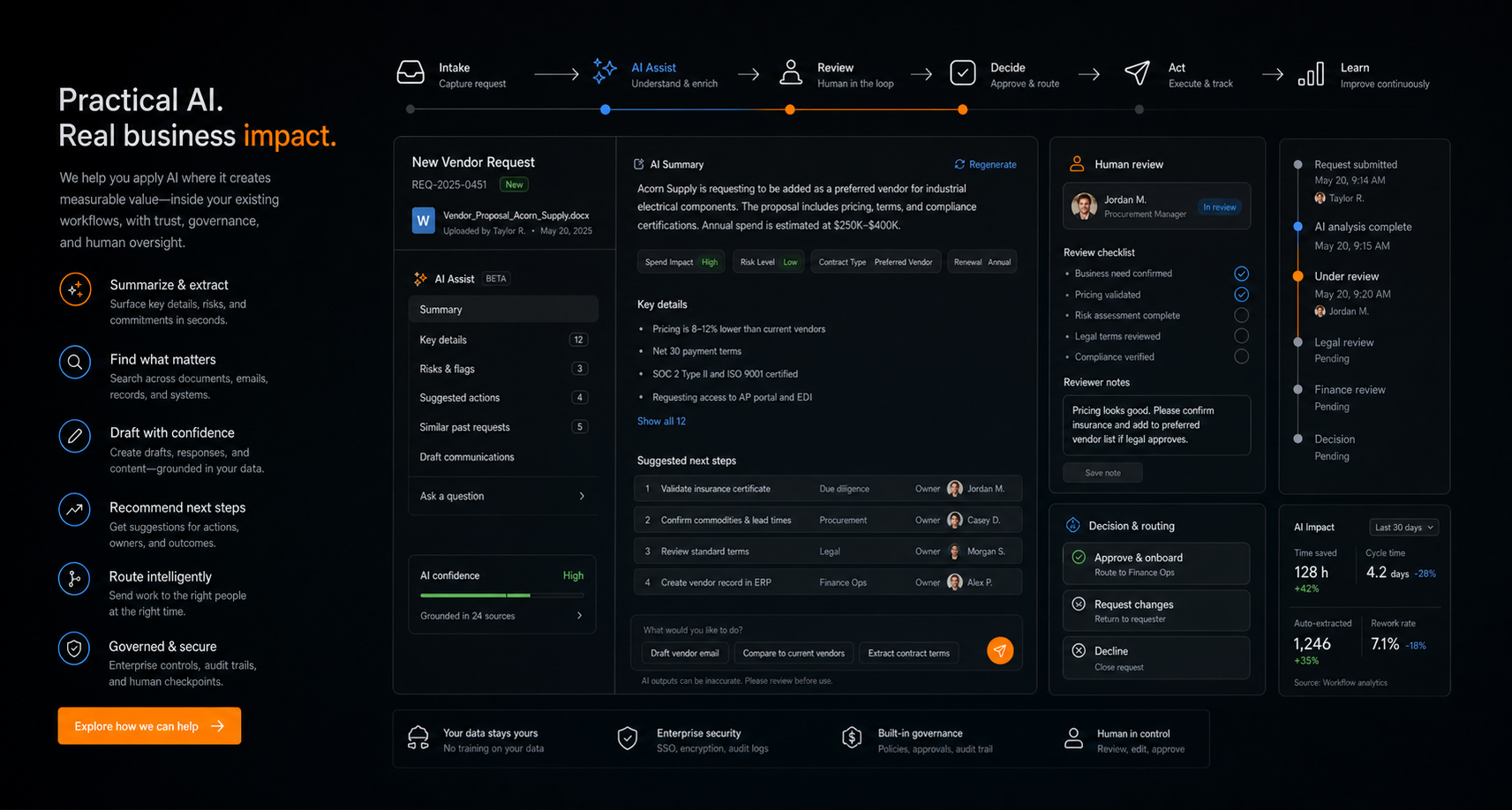1512x810 pixels.
Task: Click the AI Summary document icon
Action: coord(639,164)
